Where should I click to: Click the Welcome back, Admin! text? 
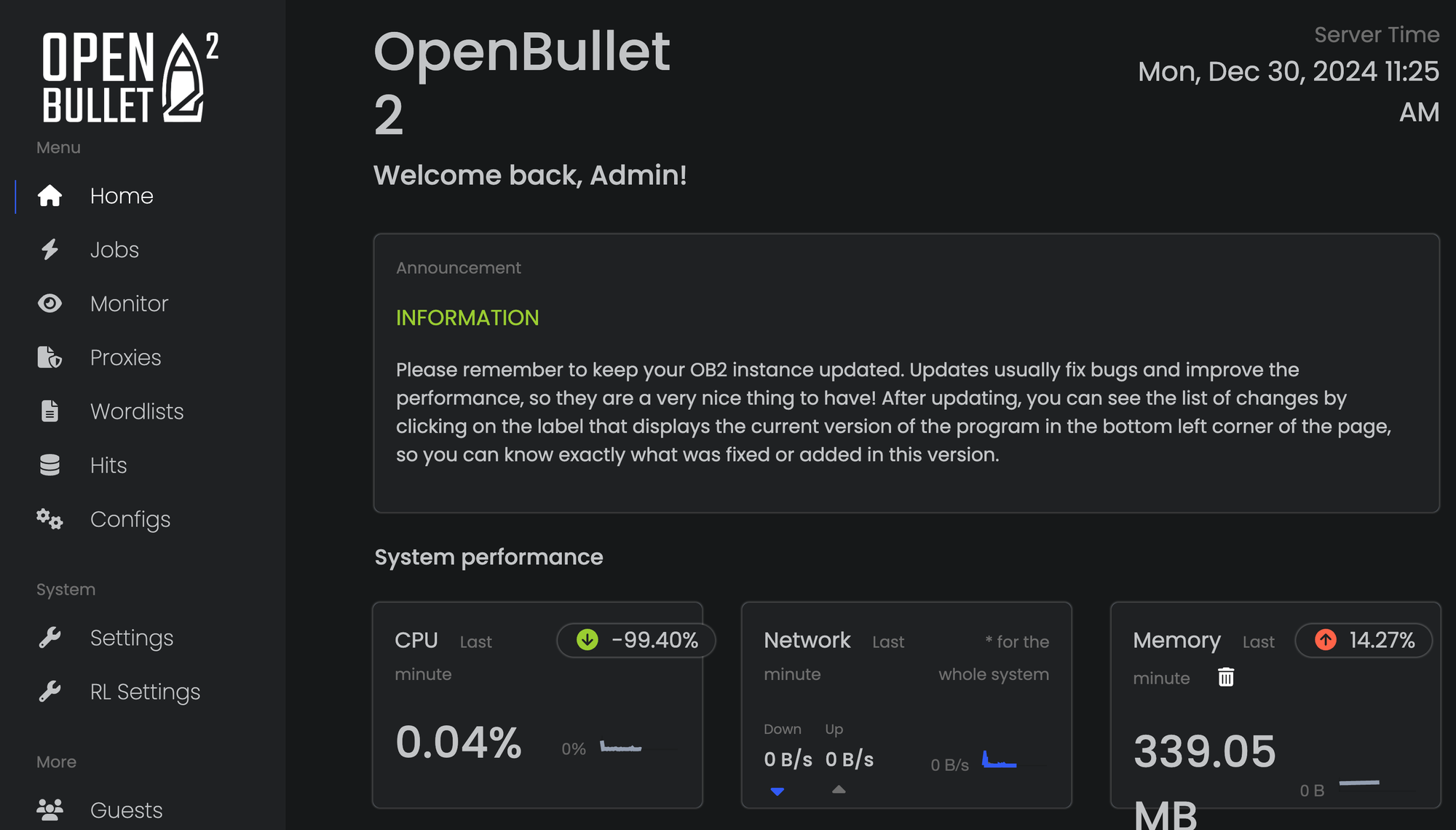[530, 175]
